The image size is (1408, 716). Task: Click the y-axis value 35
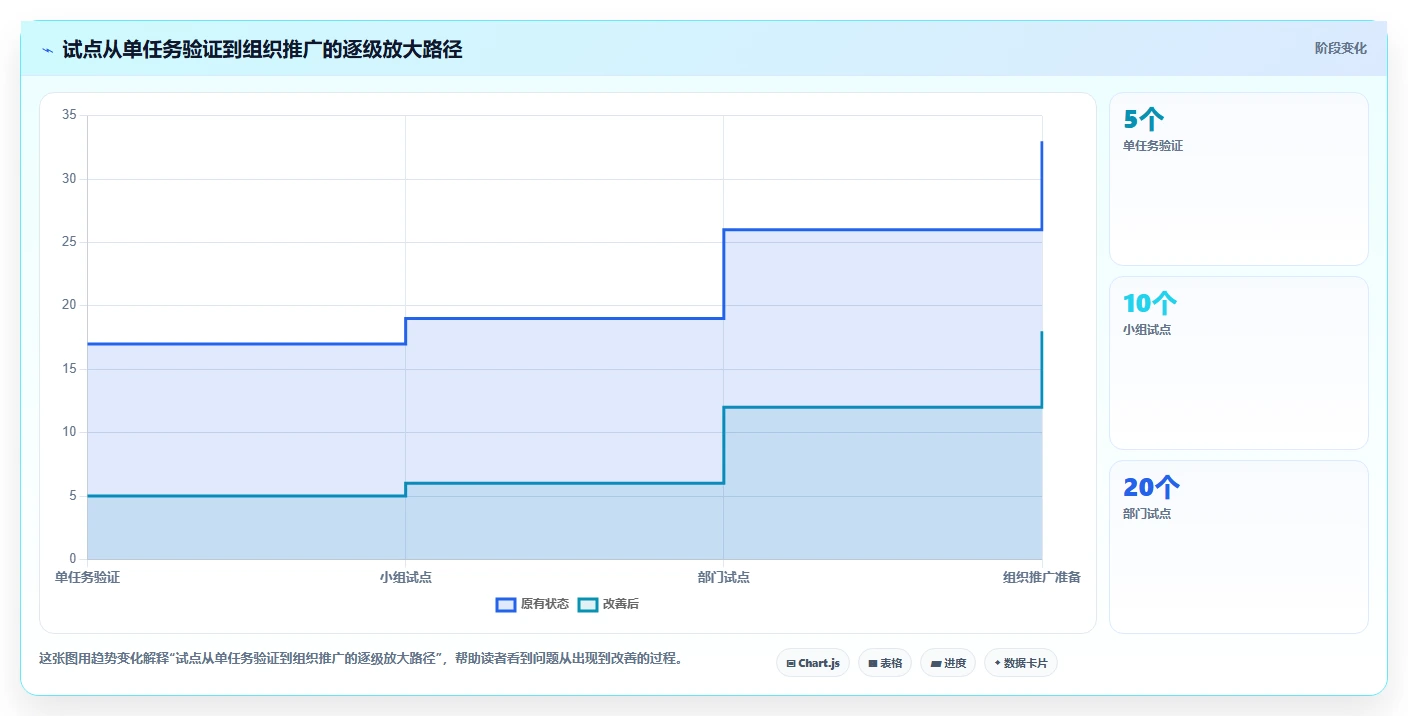tap(69, 115)
